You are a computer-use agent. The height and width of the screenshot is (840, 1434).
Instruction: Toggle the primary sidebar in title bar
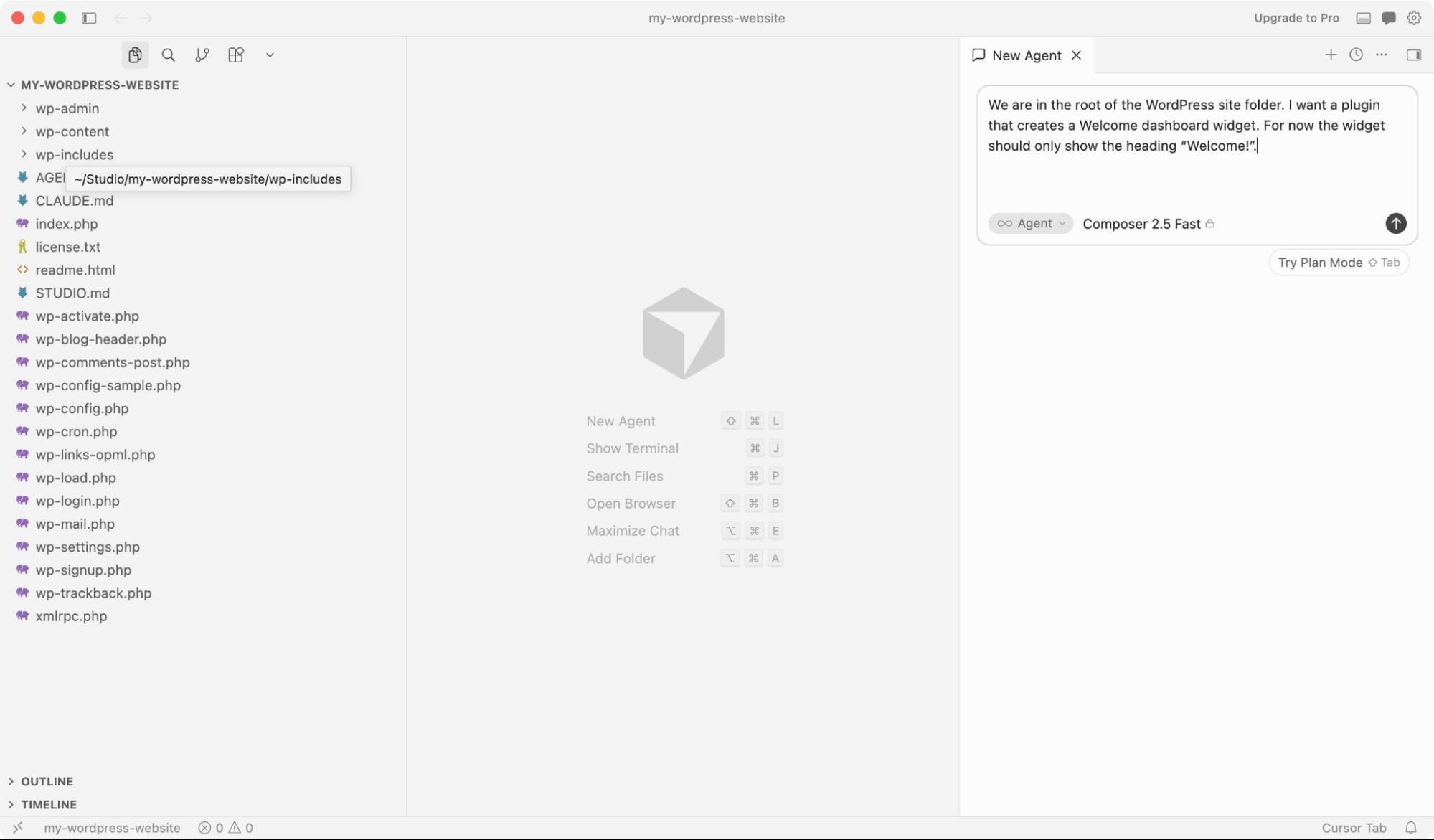[x=89, y=18]
